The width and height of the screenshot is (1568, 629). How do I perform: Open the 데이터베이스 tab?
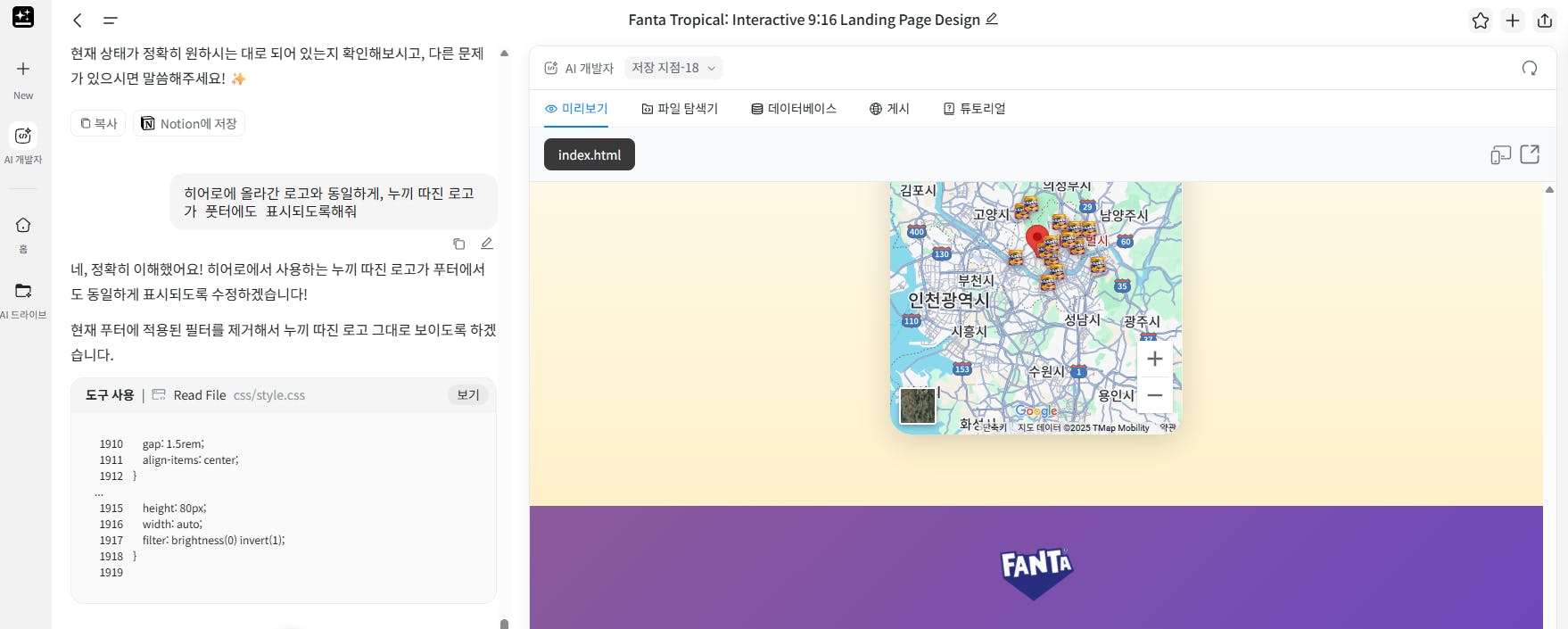(794, 109)
